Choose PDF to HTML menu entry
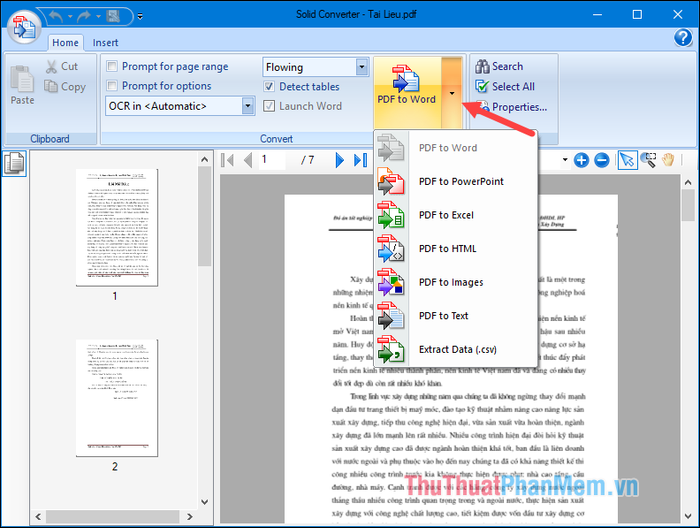Screen dimensions: 700x528 (455, 249)
